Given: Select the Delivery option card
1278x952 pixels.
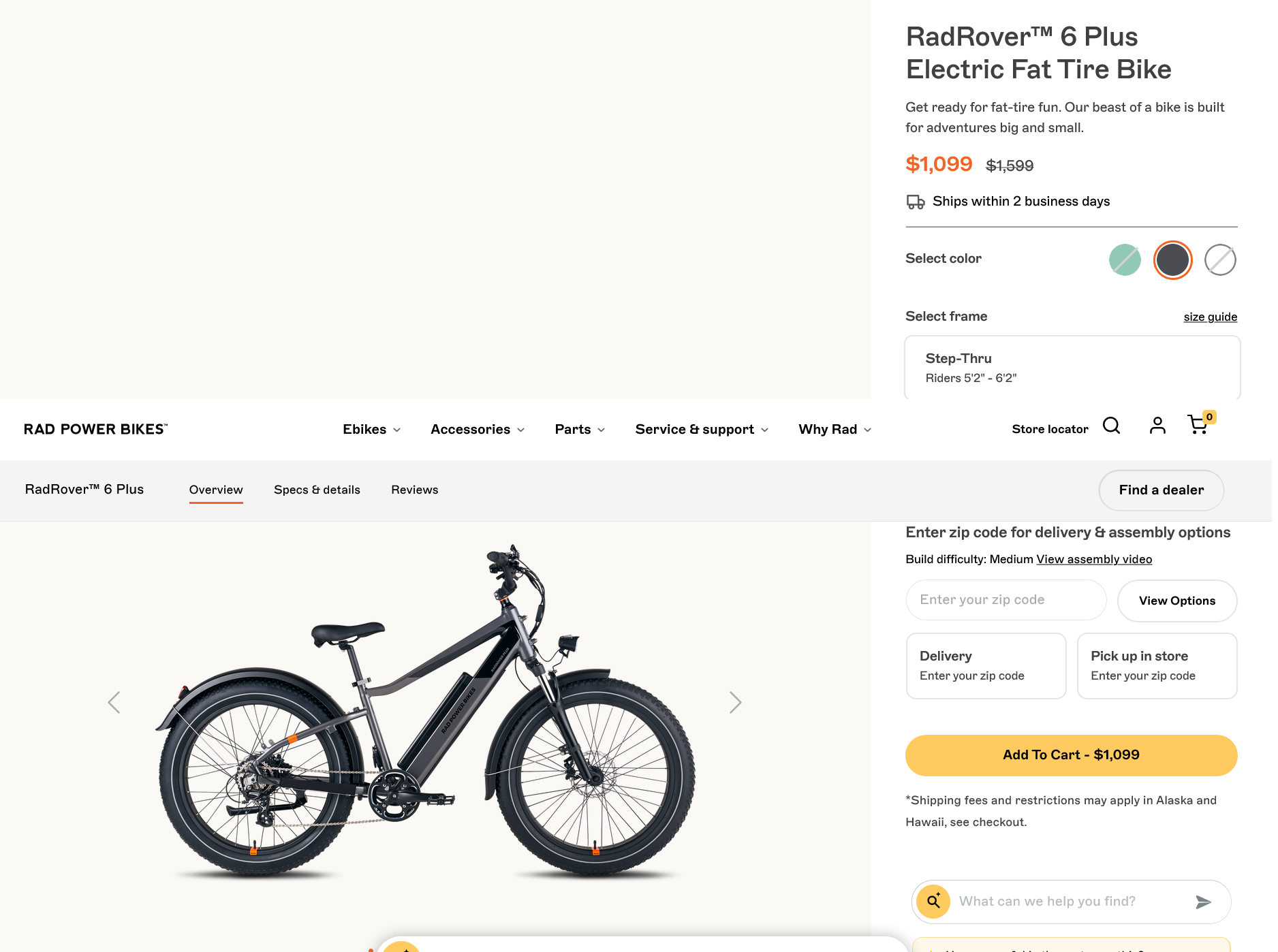Looking at the screenshot, I should point(986,665).
